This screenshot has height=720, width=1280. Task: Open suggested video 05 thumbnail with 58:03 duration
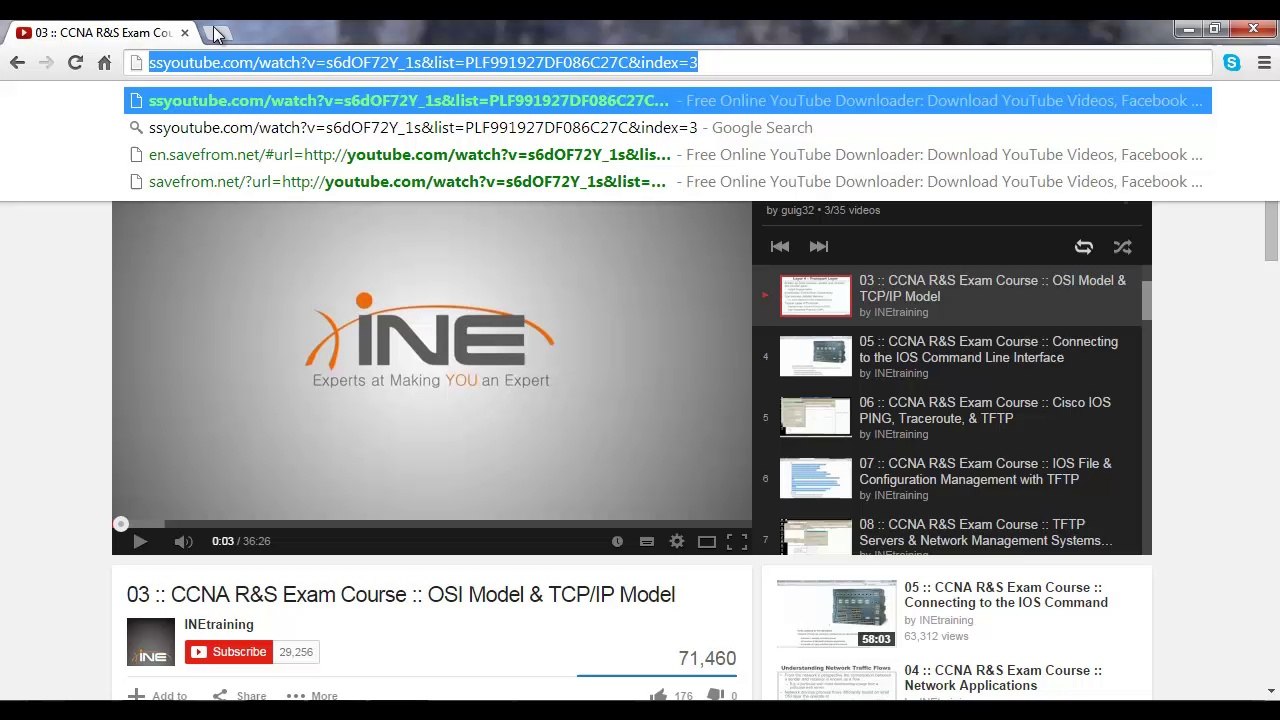coord(836,613)
